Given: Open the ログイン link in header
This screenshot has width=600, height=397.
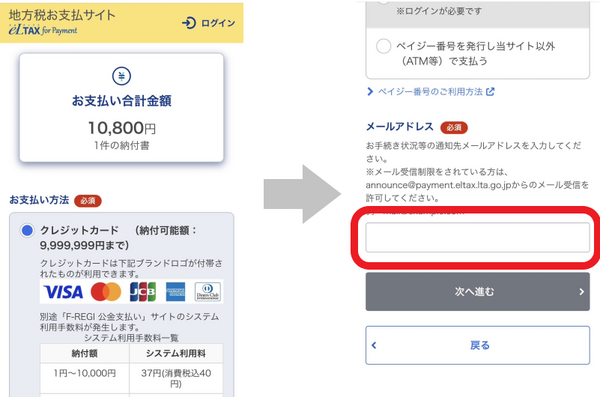Looking at the screenshot, I should (209, 23).
